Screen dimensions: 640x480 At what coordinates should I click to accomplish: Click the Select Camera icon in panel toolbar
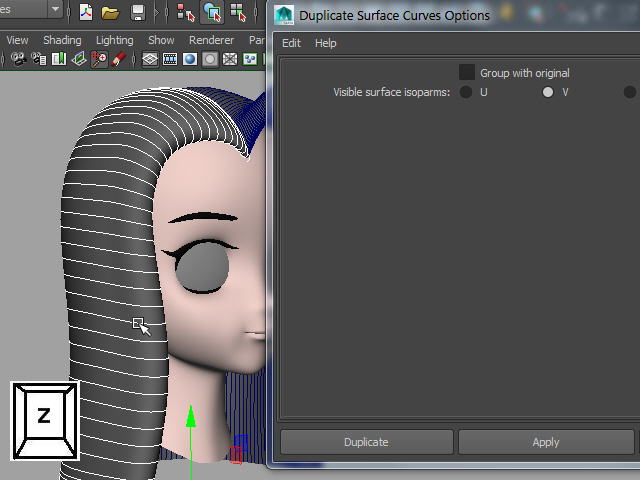18,59
